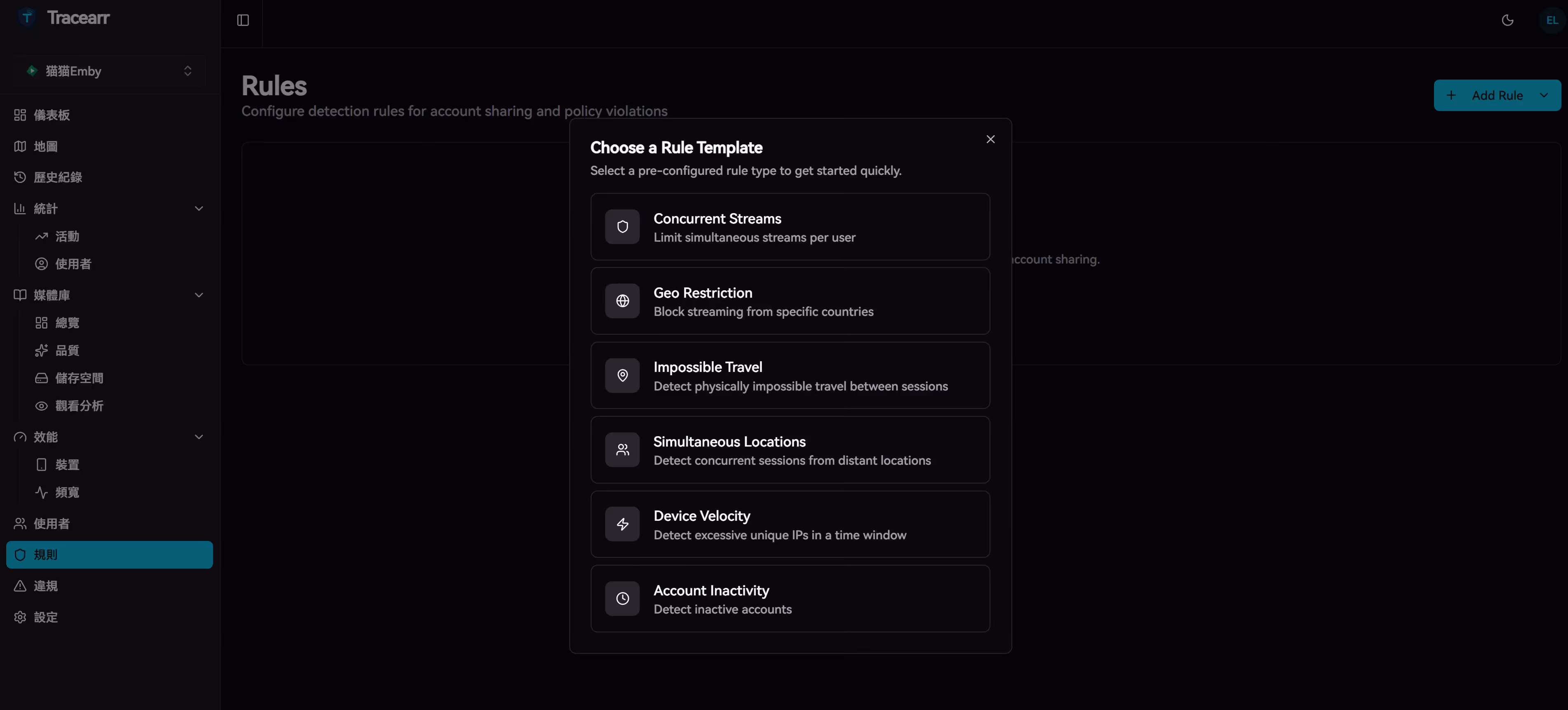Image resolution: width=1568 pixels, height=710 pixels.
Task: Toggle the sidebar panel icon
Action: (x=243, y=20)
